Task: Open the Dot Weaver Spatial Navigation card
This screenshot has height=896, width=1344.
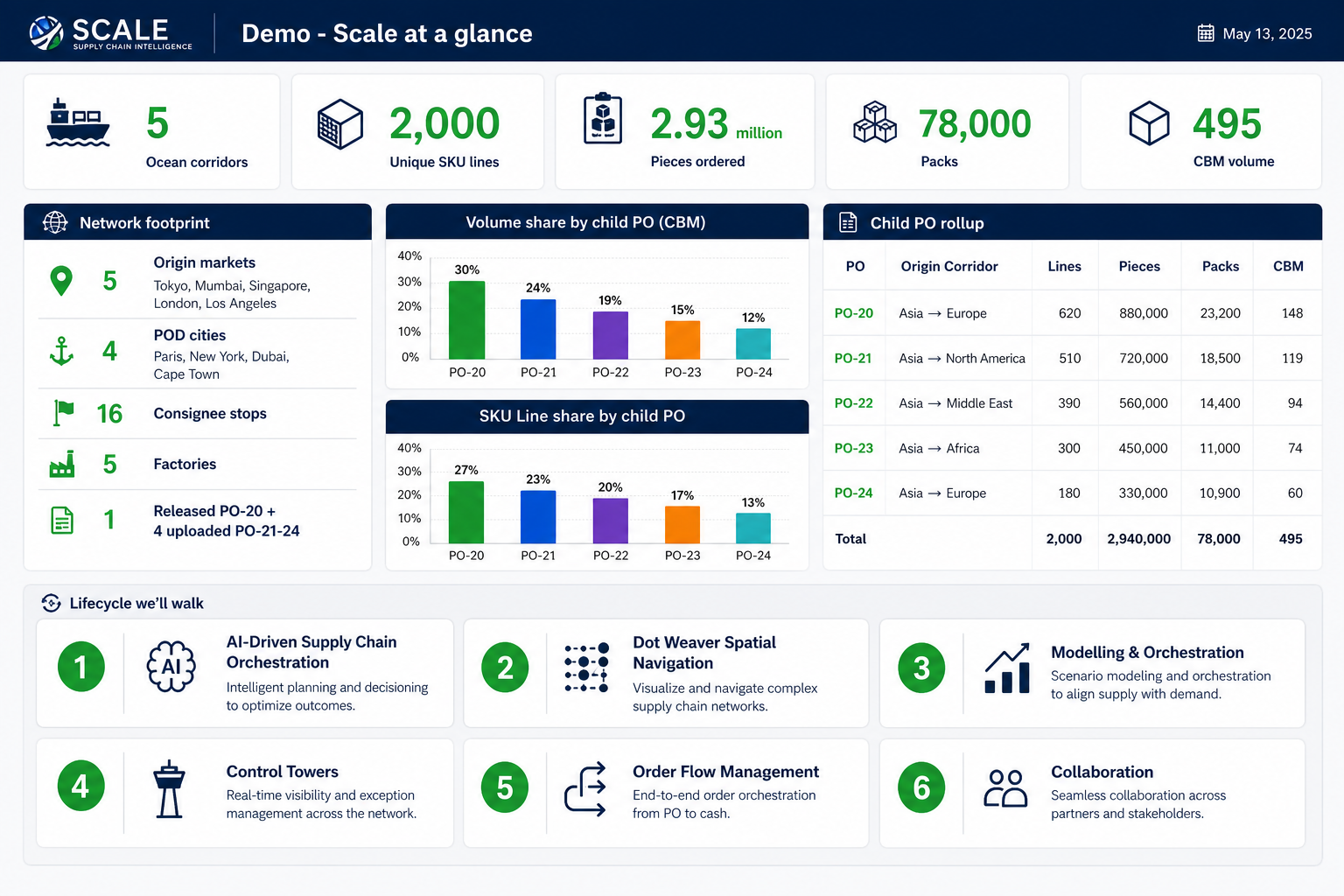Action: click(x=666, y=673)
